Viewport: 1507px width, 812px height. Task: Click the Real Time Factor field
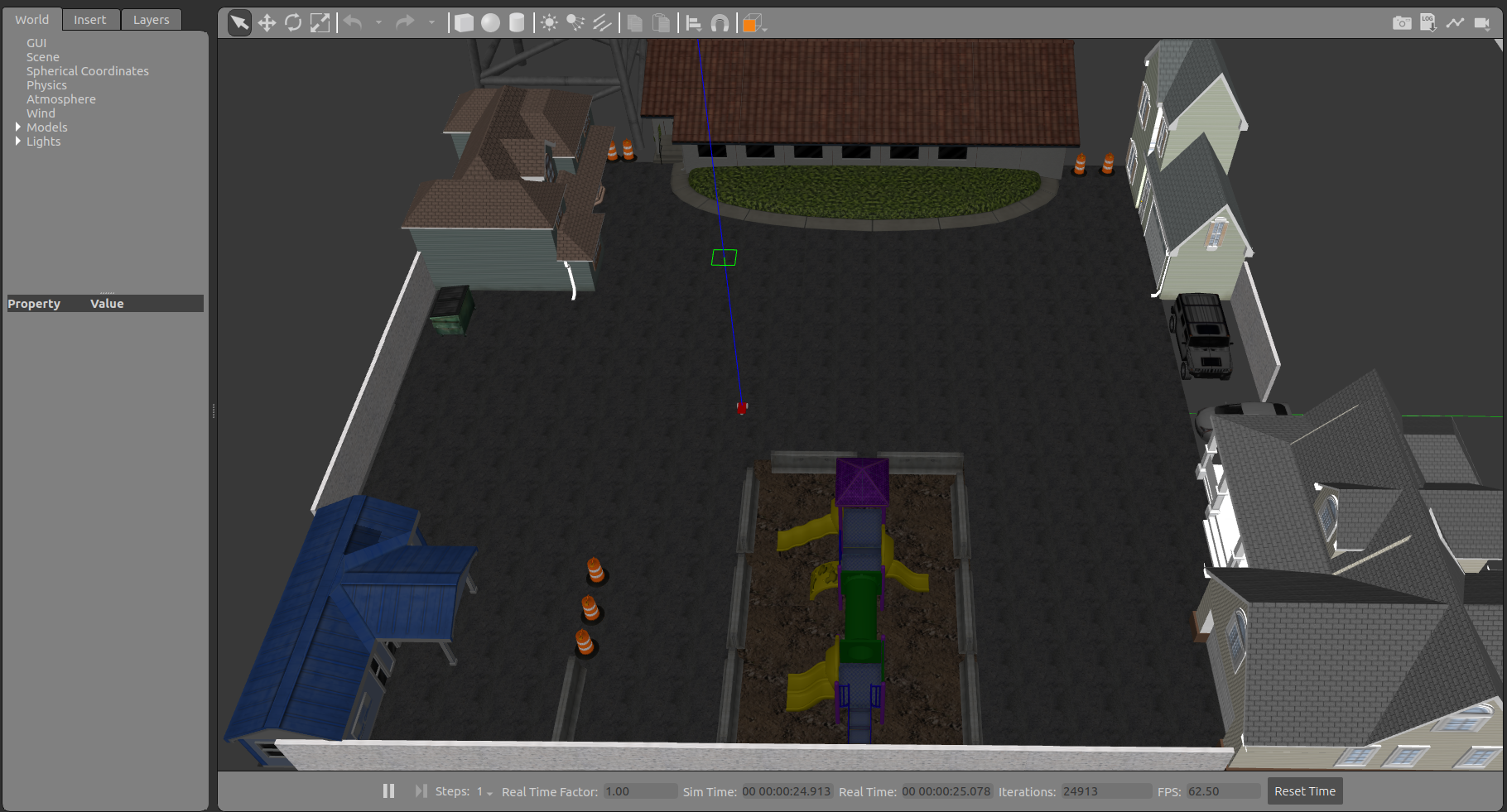pyautogui.click(x=640, y=791)
